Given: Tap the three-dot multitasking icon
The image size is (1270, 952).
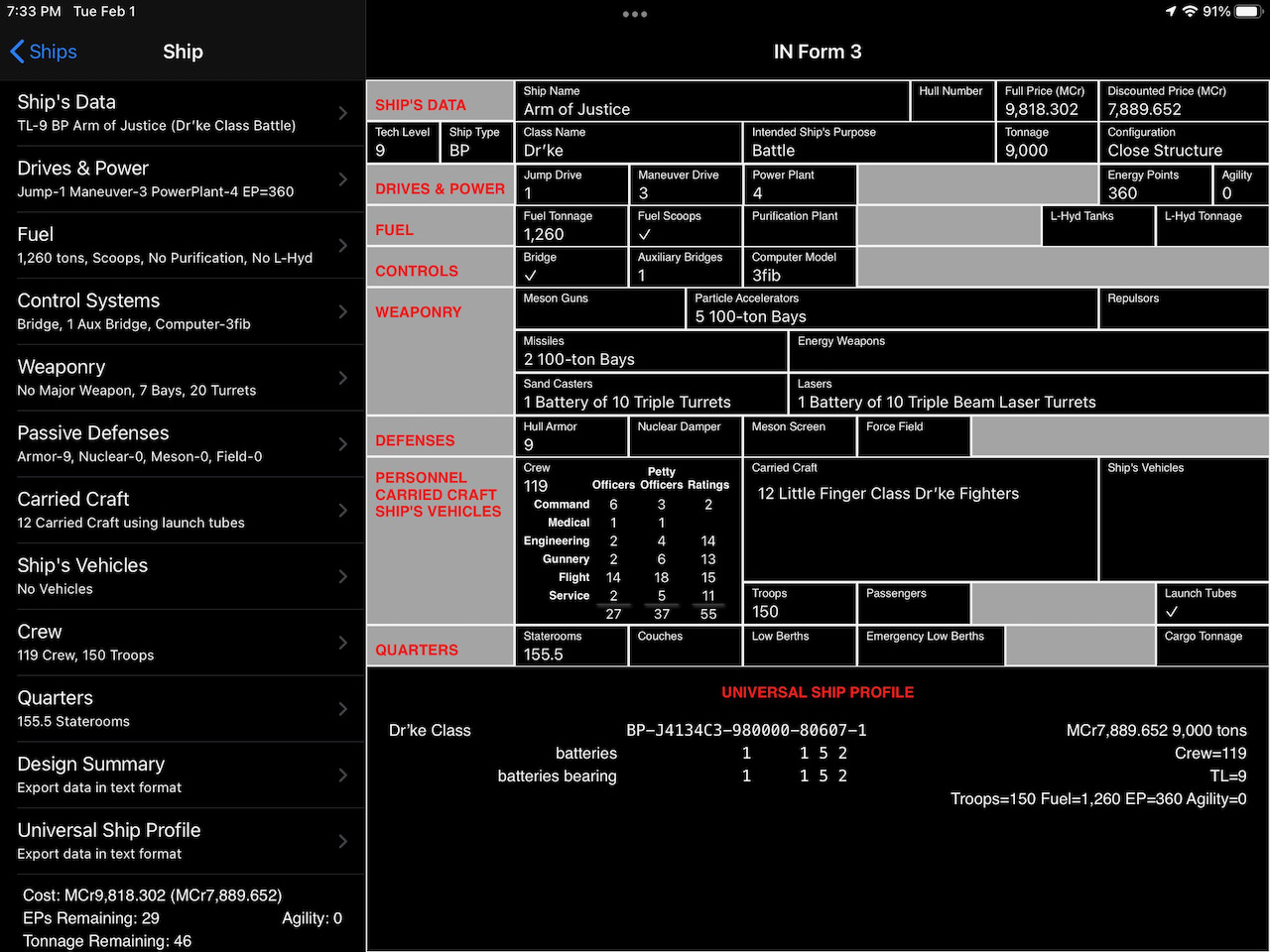Looking at the screenshot, I should click(635, 14).
